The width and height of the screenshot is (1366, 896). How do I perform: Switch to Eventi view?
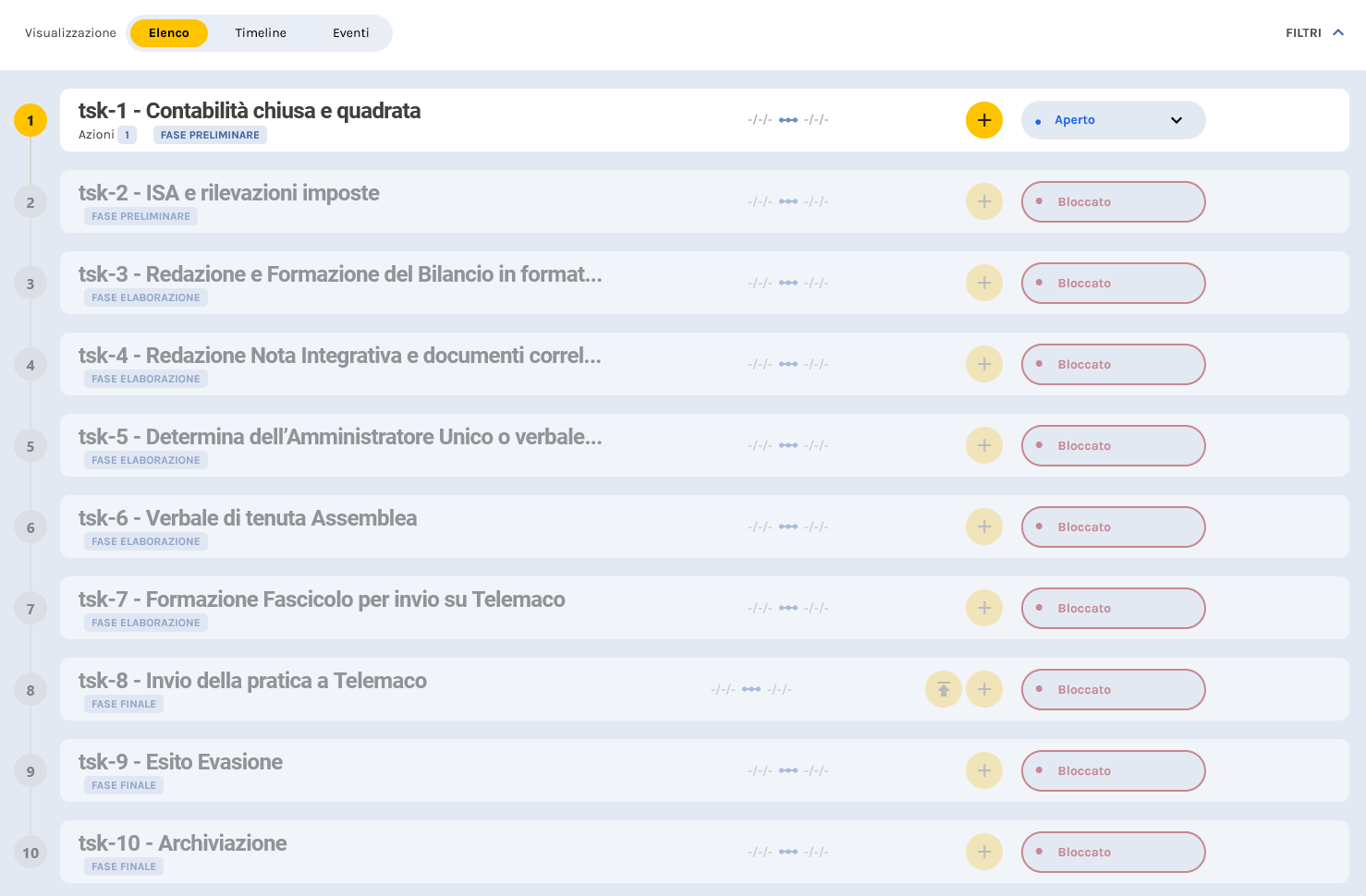pyautogui.click(x=350, y=33)
